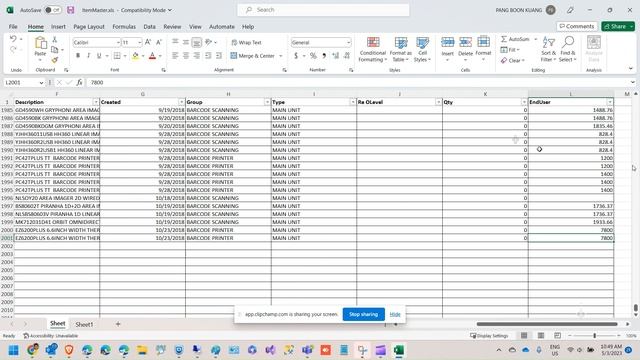640x360 pixels.
Task: Toggle Italic formatting
Action: (x=88, y=56)
